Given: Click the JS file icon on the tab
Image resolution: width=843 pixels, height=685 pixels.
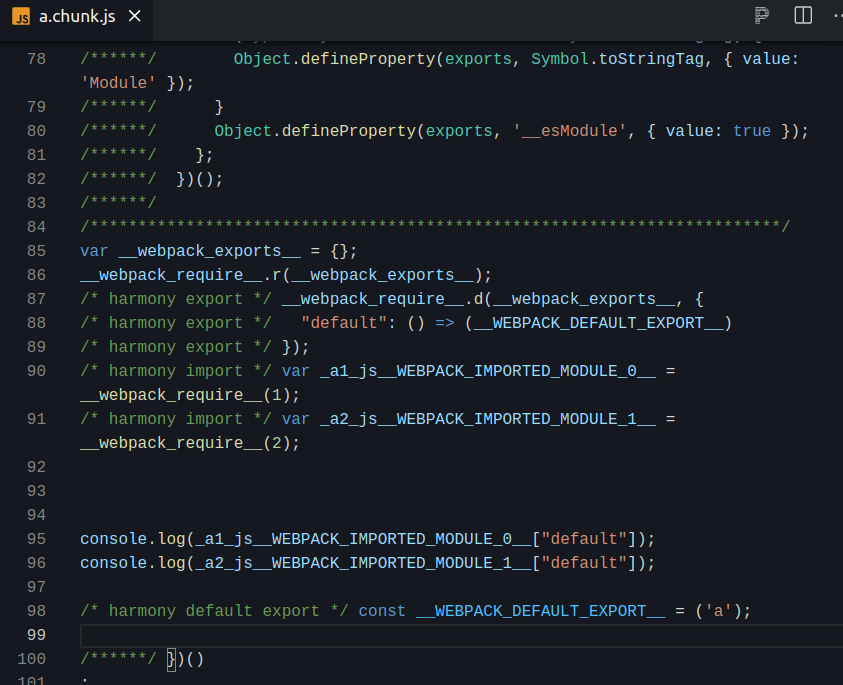Looking at the screenshot, I should pyautogui.click(x=21, y=16).
